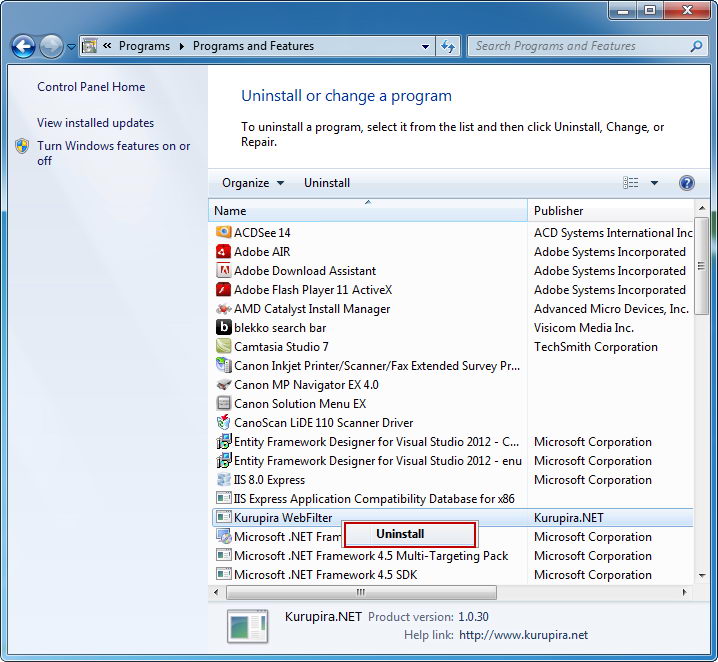Select blekko search bar entry
Image resolution: width=718 pixels, height=662 pixels.
(280, 328)
